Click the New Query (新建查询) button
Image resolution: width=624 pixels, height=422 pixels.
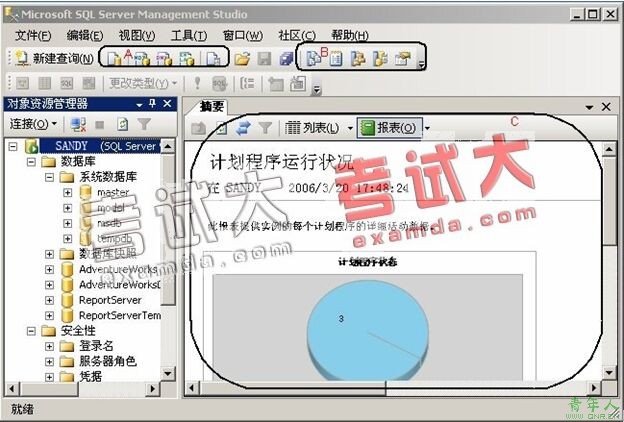click(55, 59)
